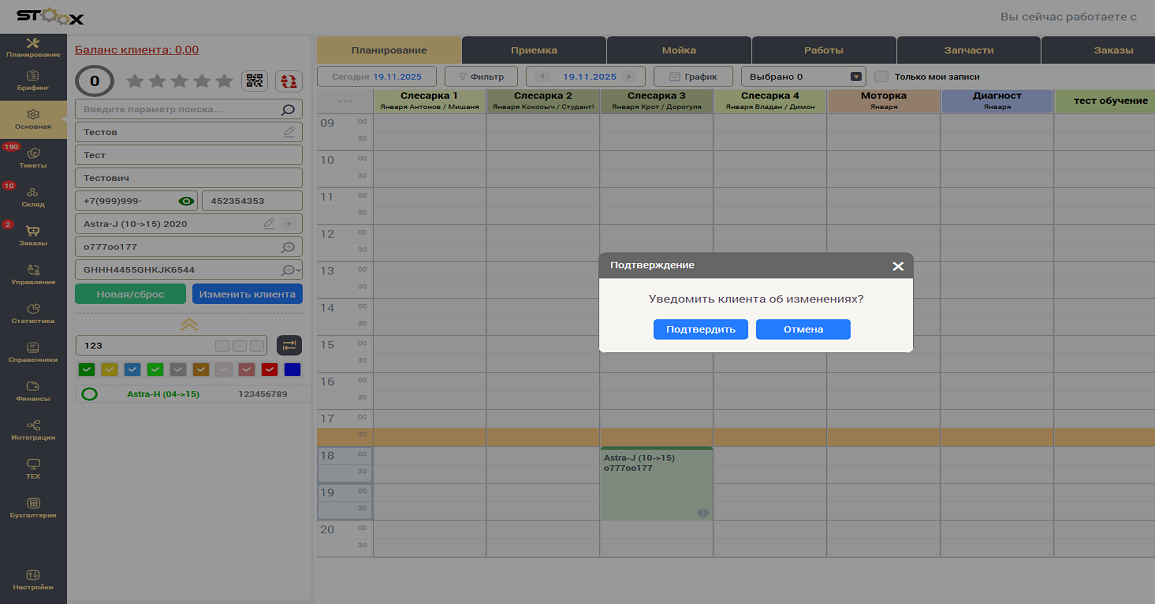Open Управление in the sidebar

pos(33,275)
